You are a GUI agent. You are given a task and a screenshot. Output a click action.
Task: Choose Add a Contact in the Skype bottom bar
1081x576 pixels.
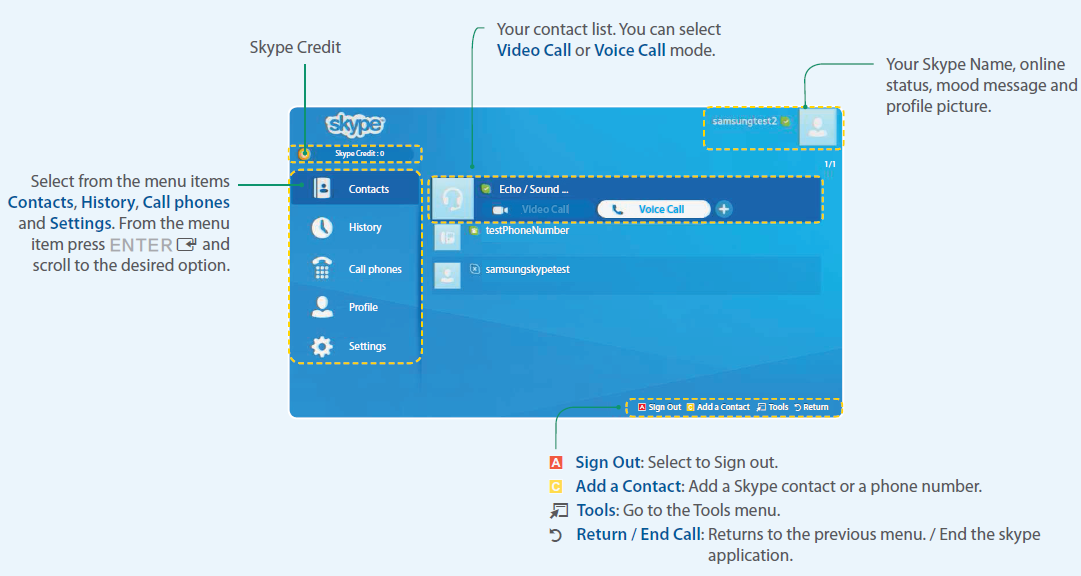coord(718,407)
